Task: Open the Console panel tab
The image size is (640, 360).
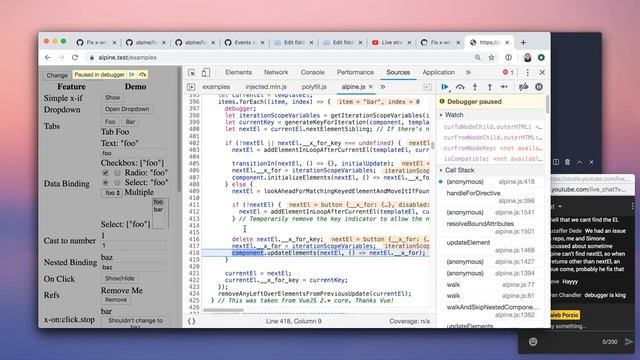Action: click(312, 72)
